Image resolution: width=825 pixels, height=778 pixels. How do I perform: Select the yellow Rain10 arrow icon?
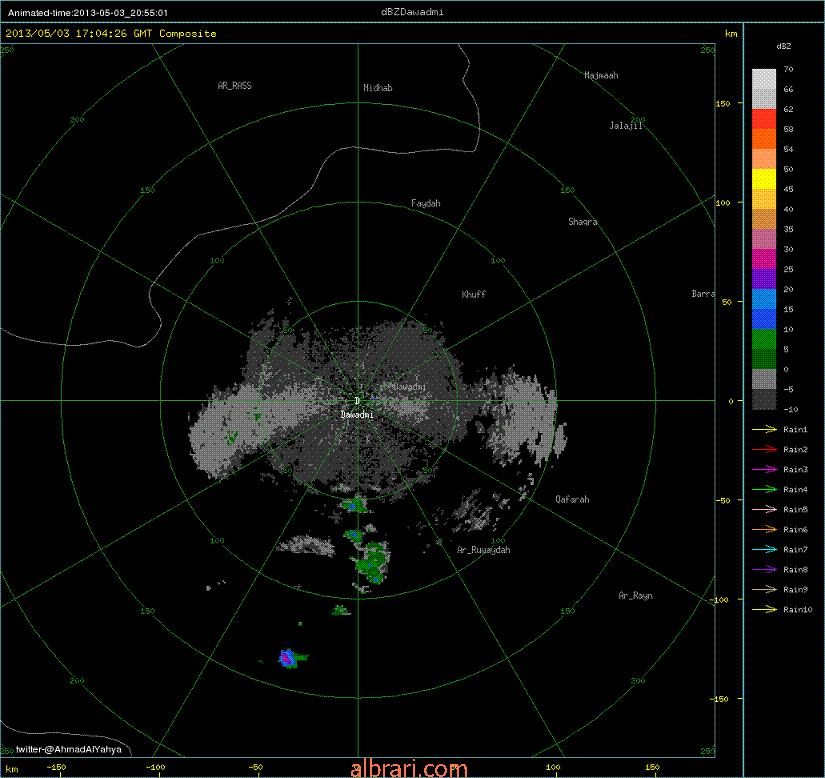764,609
